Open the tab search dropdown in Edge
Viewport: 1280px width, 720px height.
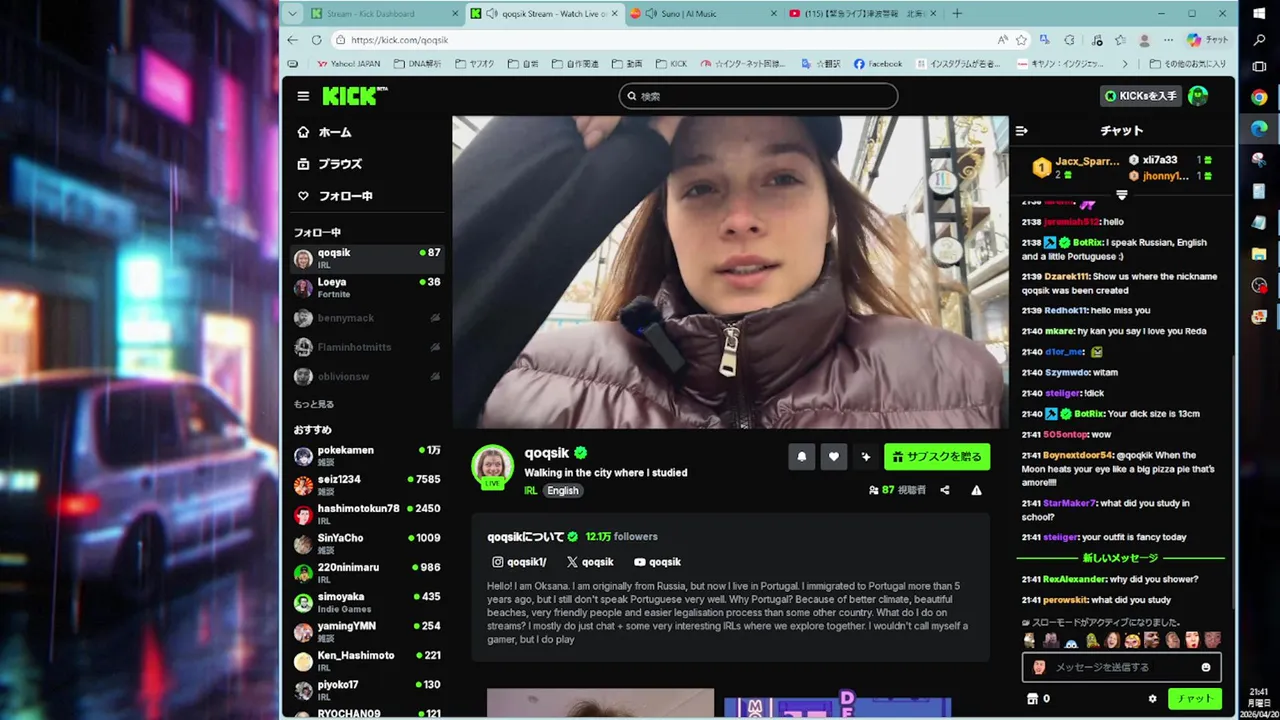click(x=291, y=13)
